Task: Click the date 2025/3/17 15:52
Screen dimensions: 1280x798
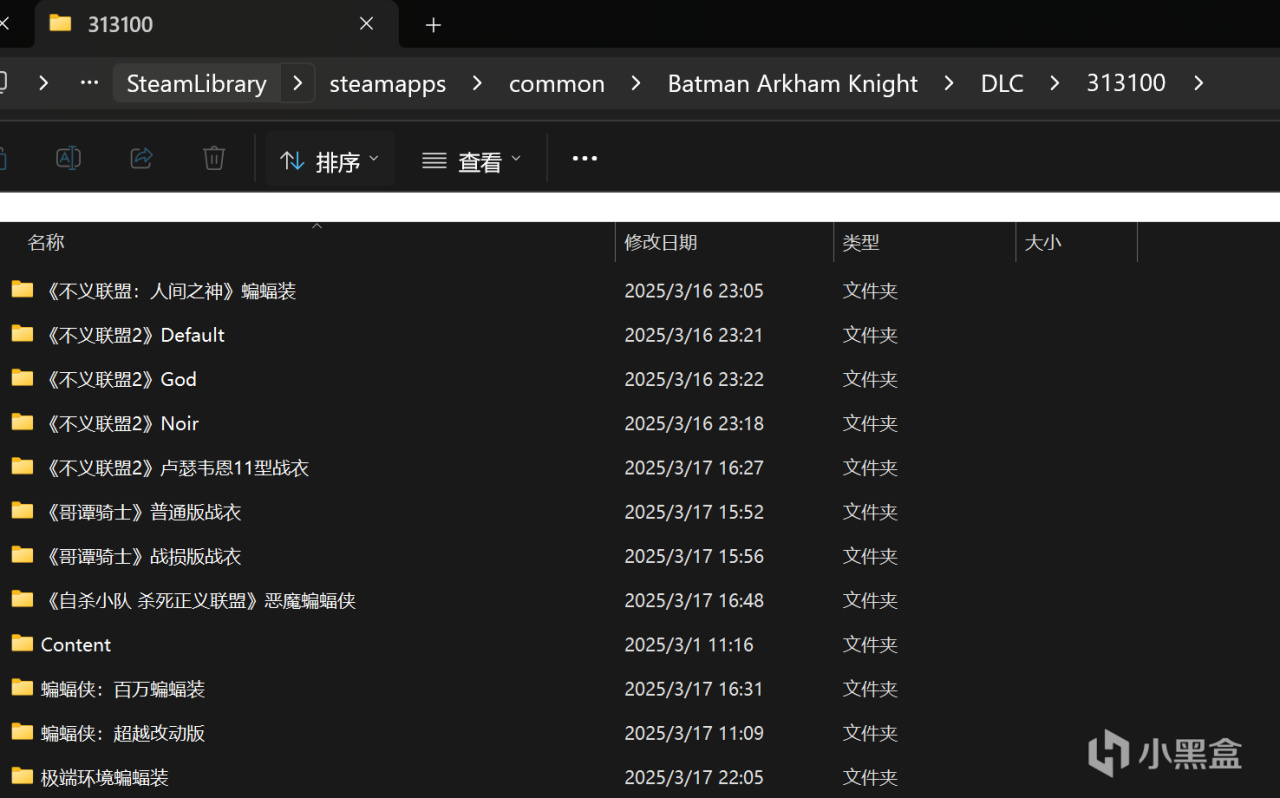Action: [x=694, y=512]
